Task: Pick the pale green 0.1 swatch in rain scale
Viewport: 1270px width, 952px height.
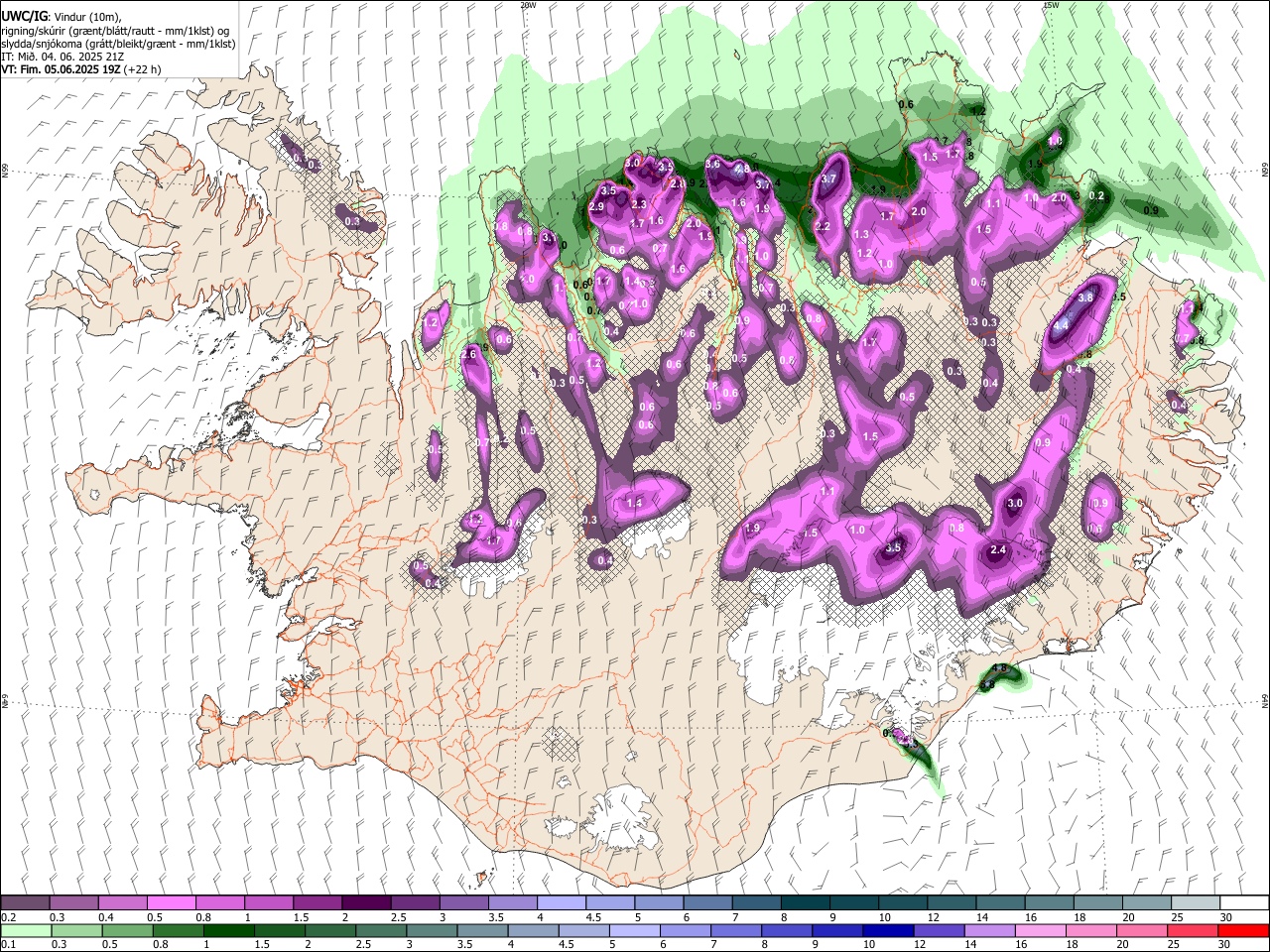Action: click(x=26, y=930)
